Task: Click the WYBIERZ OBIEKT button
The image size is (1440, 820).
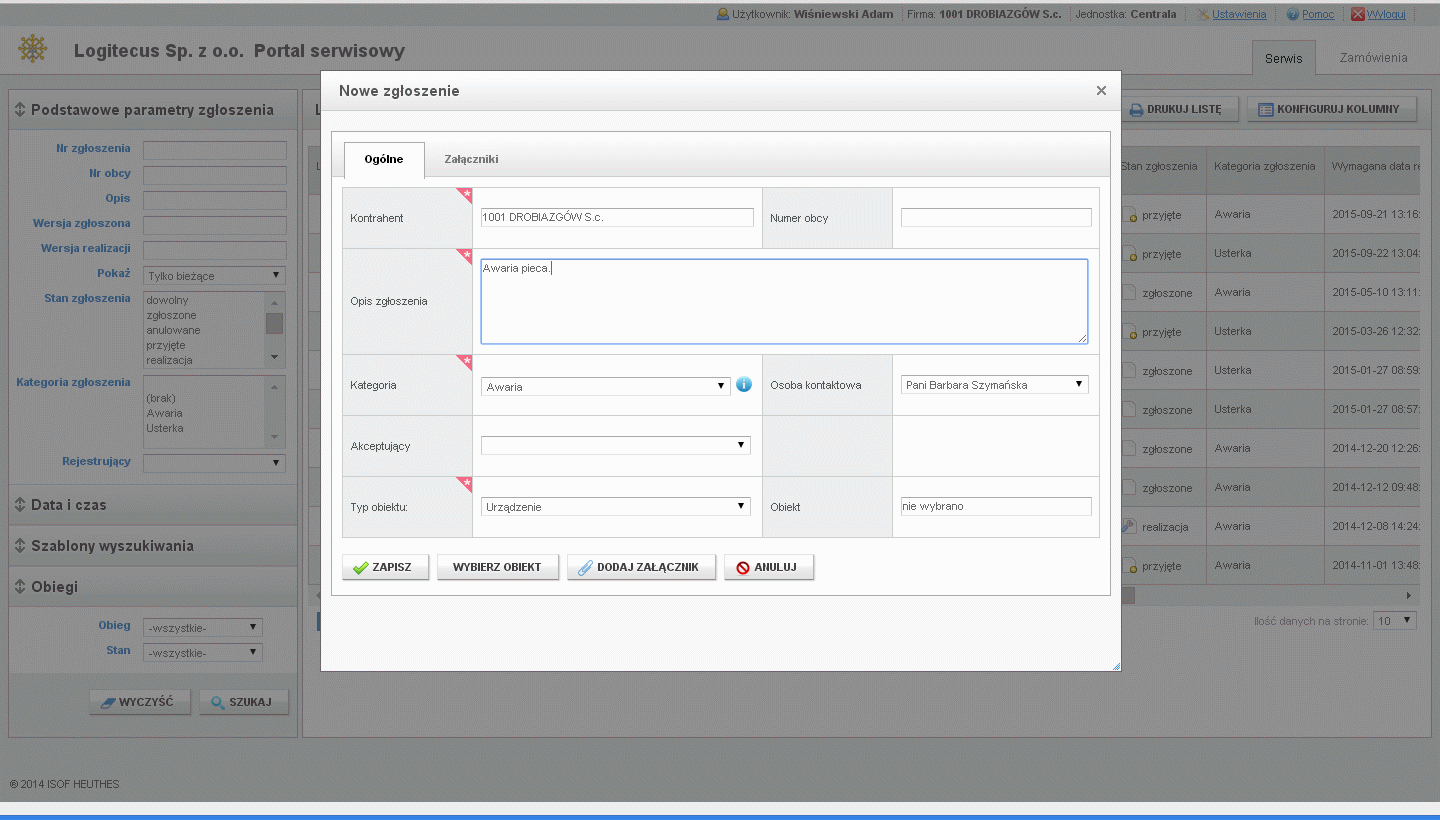Action: coord(498,567)
